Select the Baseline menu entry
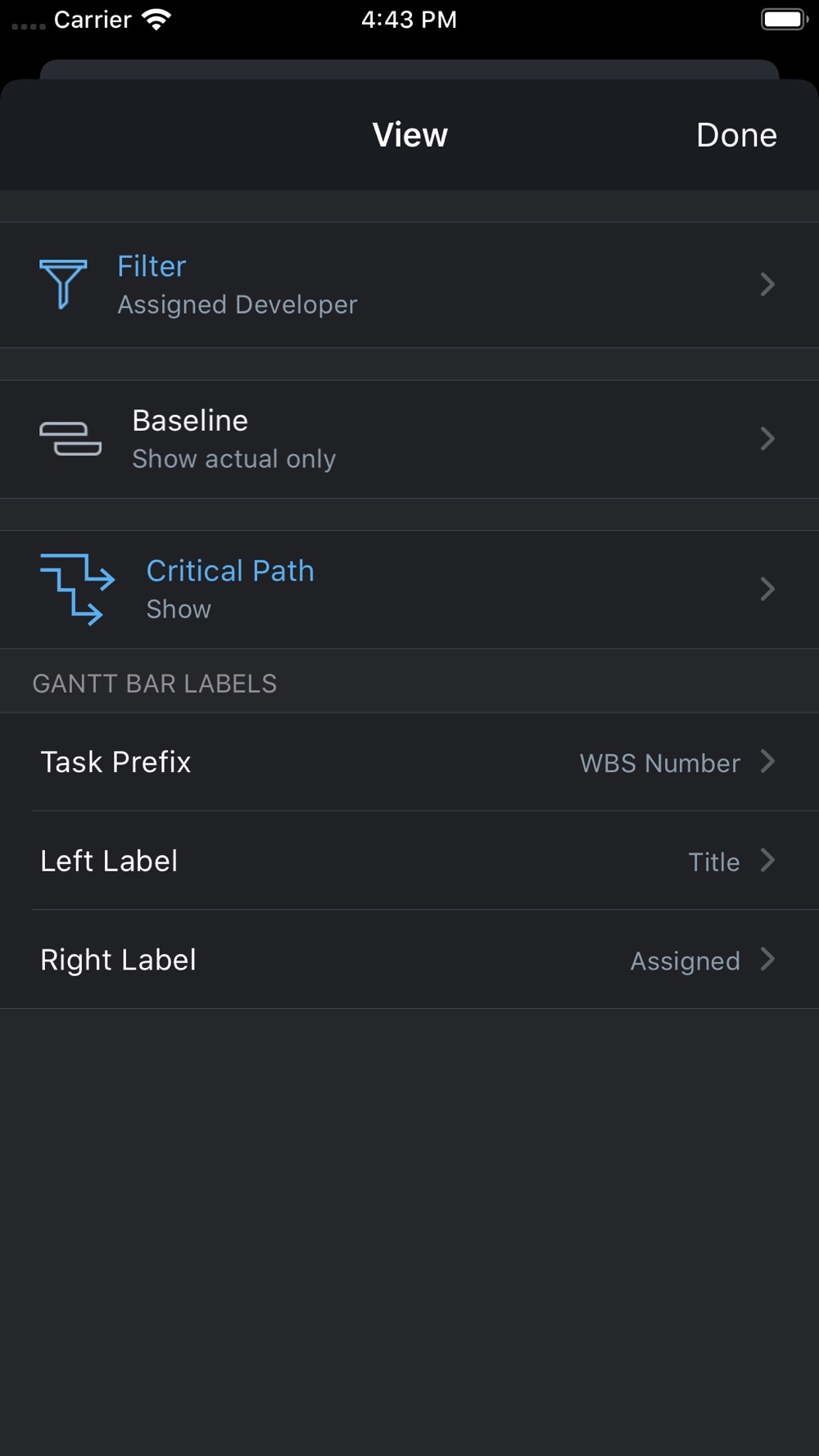The height and width of the screenshot is (1456, 819). pos(190,421)
